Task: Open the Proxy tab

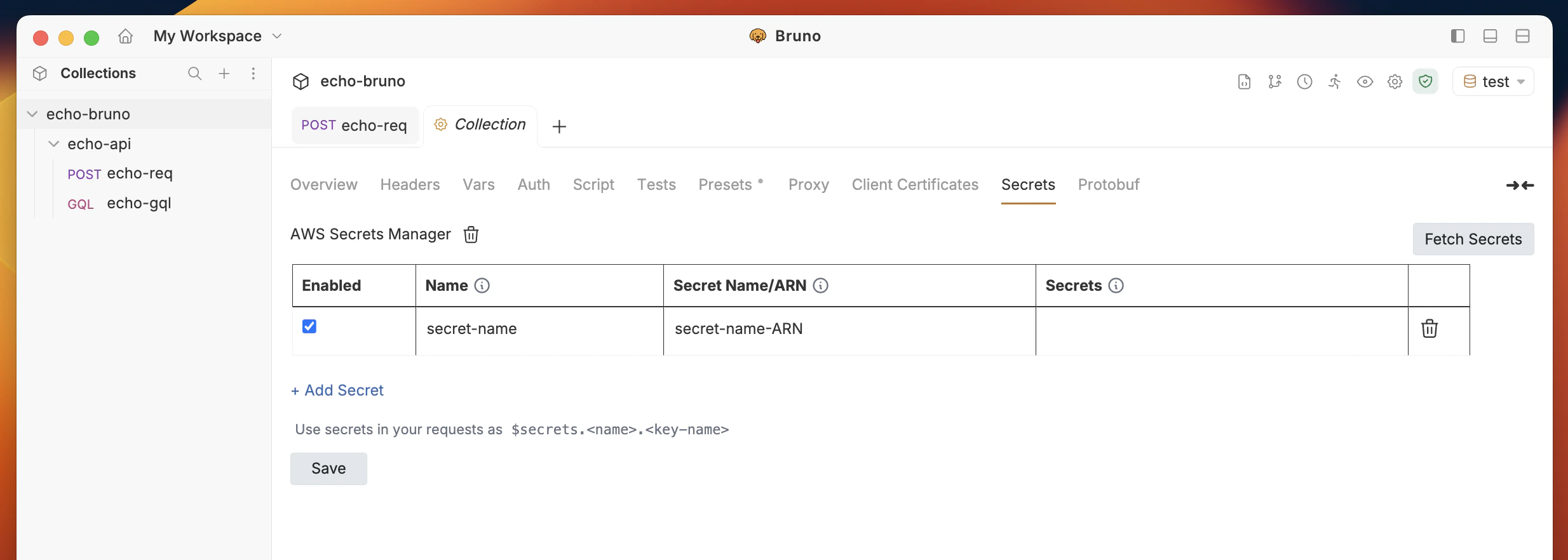Action: pyautogui.click(x=809, y=185)
